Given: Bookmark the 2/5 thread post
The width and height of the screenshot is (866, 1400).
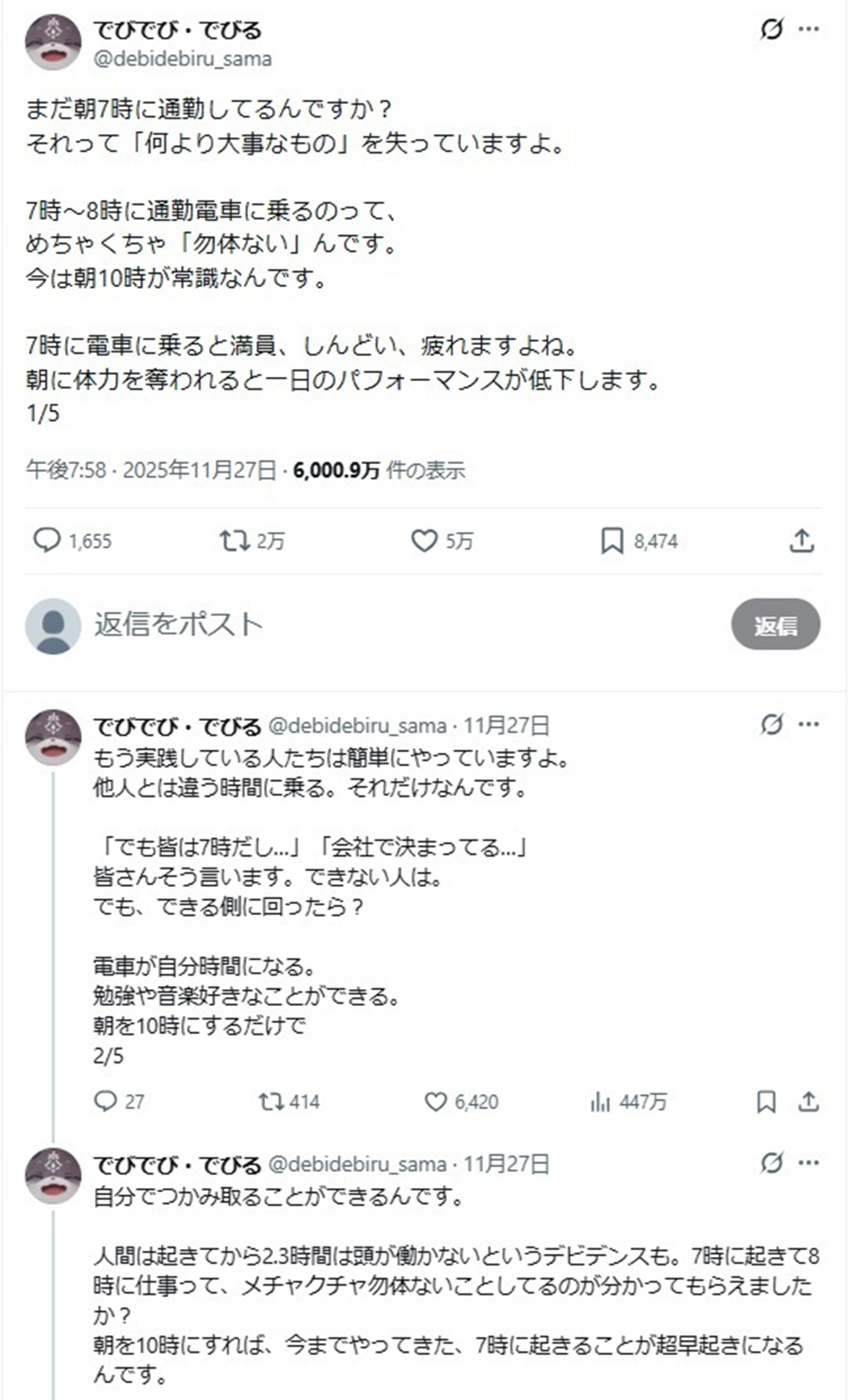Looking at the screenshot, I should (766, 1101).
